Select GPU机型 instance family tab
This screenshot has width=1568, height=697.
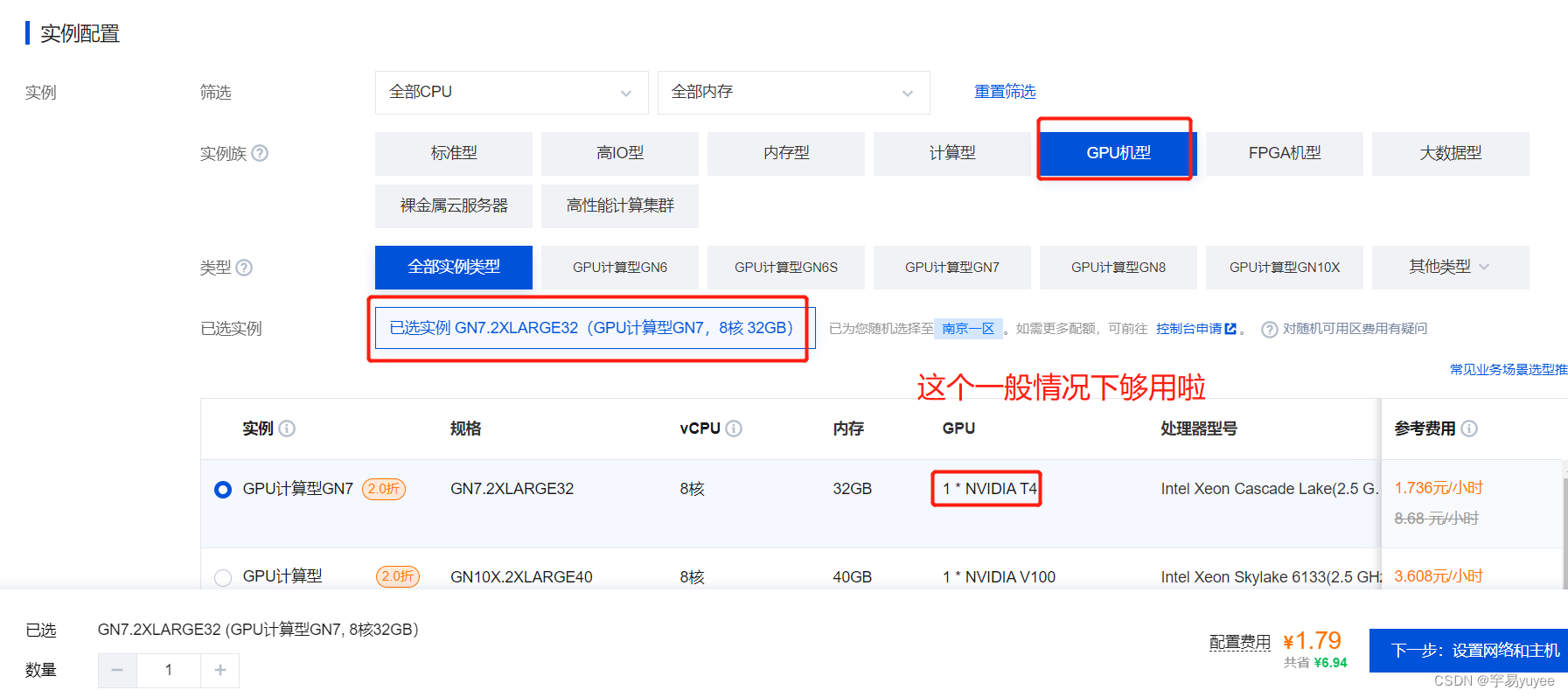(1119, 154)
